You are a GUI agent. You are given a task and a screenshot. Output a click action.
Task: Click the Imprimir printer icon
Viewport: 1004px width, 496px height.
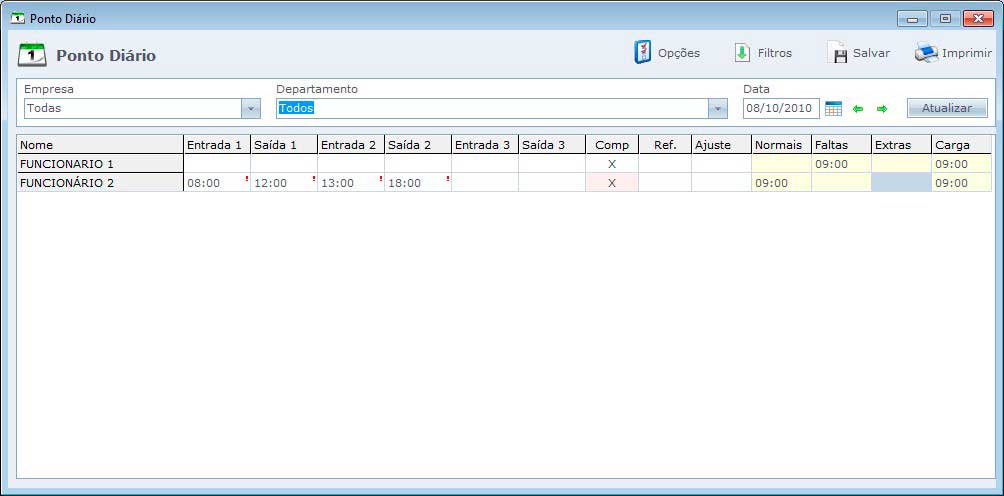pos(926,53)
